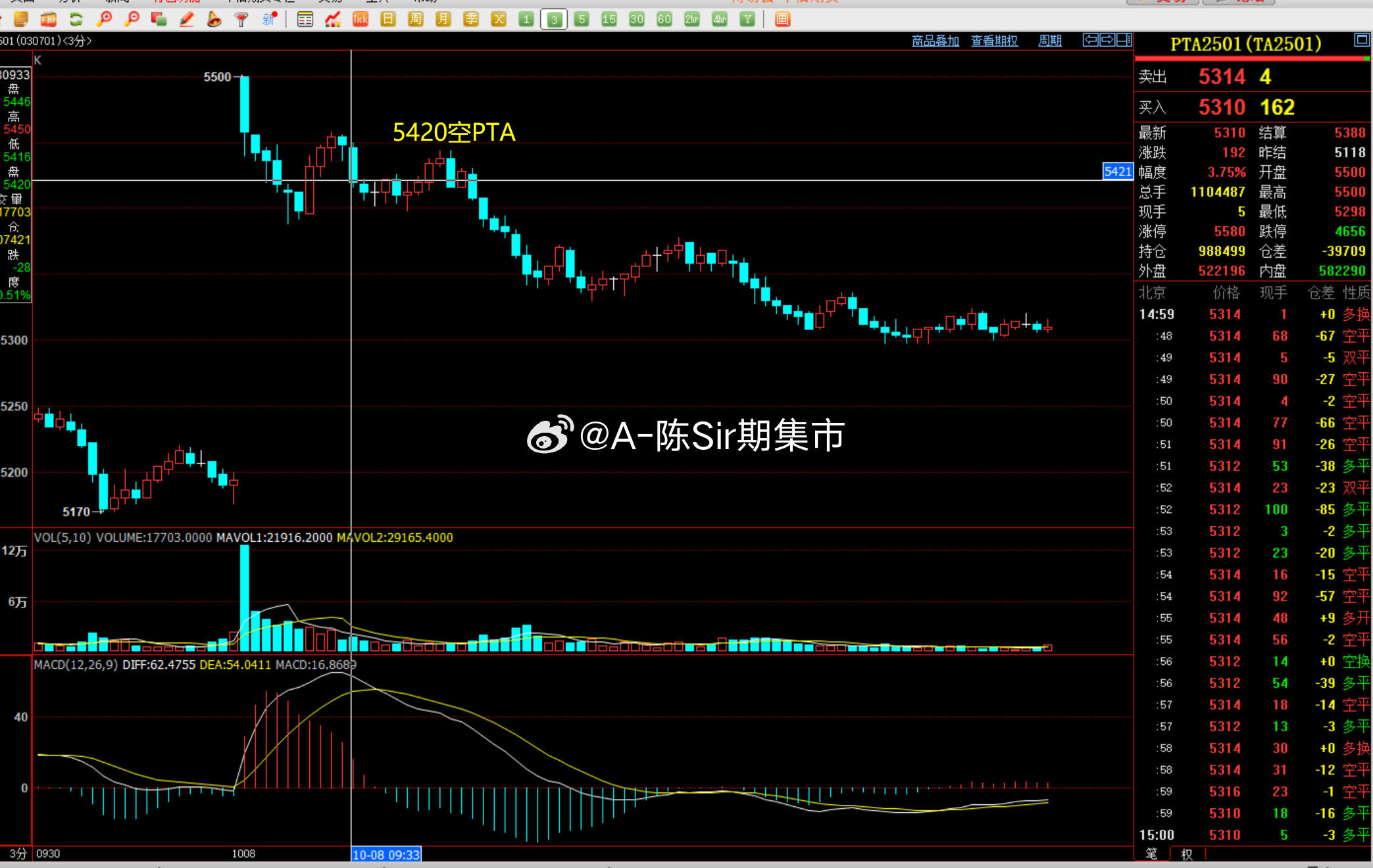
Task: Select the 日 daily period
Action: 388,20
